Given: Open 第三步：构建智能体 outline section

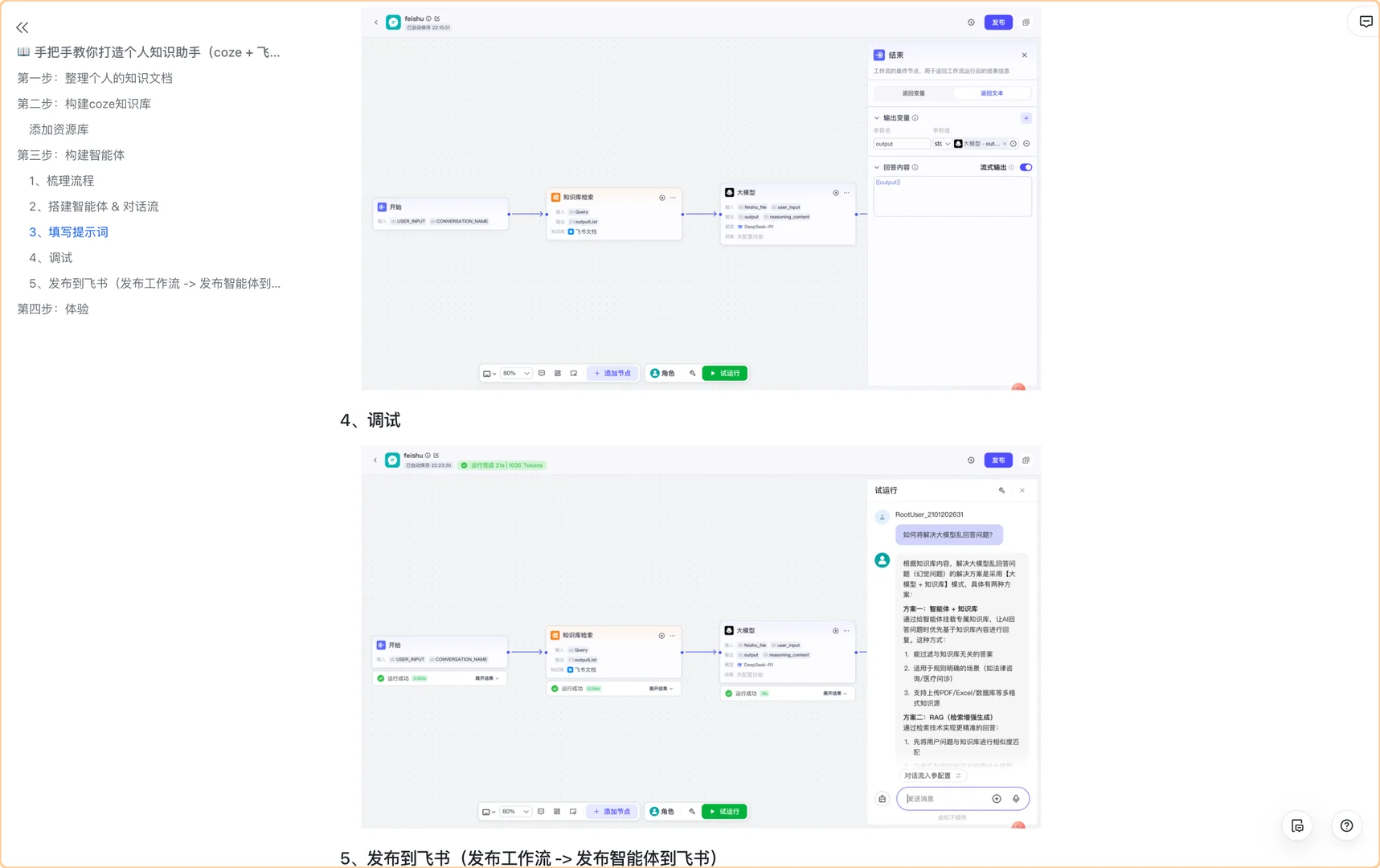Looking at the screenshot, I should [x=71, y=155].
